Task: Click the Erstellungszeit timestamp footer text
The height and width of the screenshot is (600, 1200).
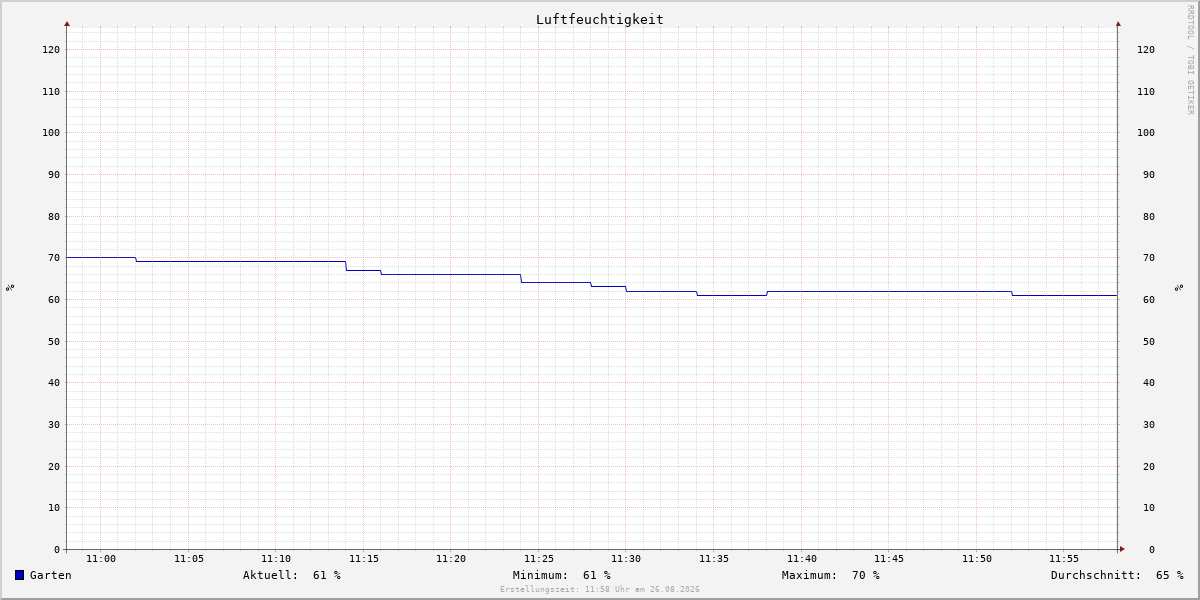Action: point(600,589)
